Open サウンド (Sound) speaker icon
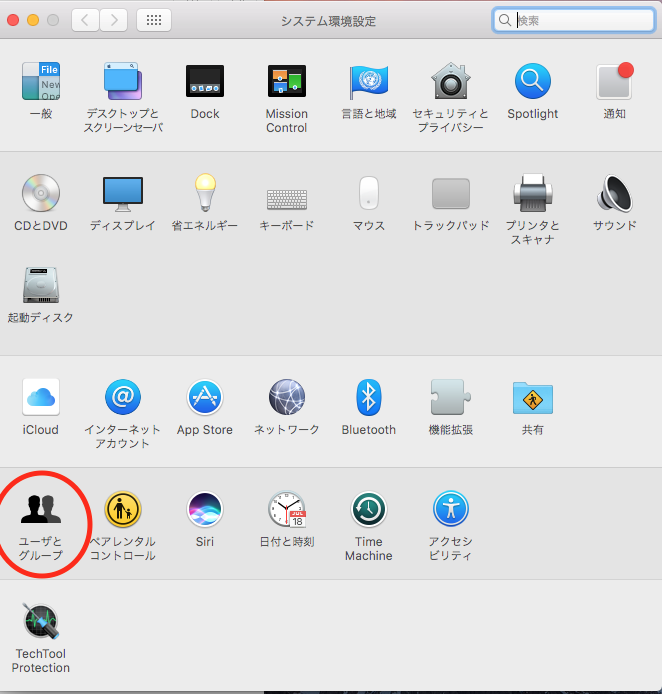662x694 pixels. point(615,193)
